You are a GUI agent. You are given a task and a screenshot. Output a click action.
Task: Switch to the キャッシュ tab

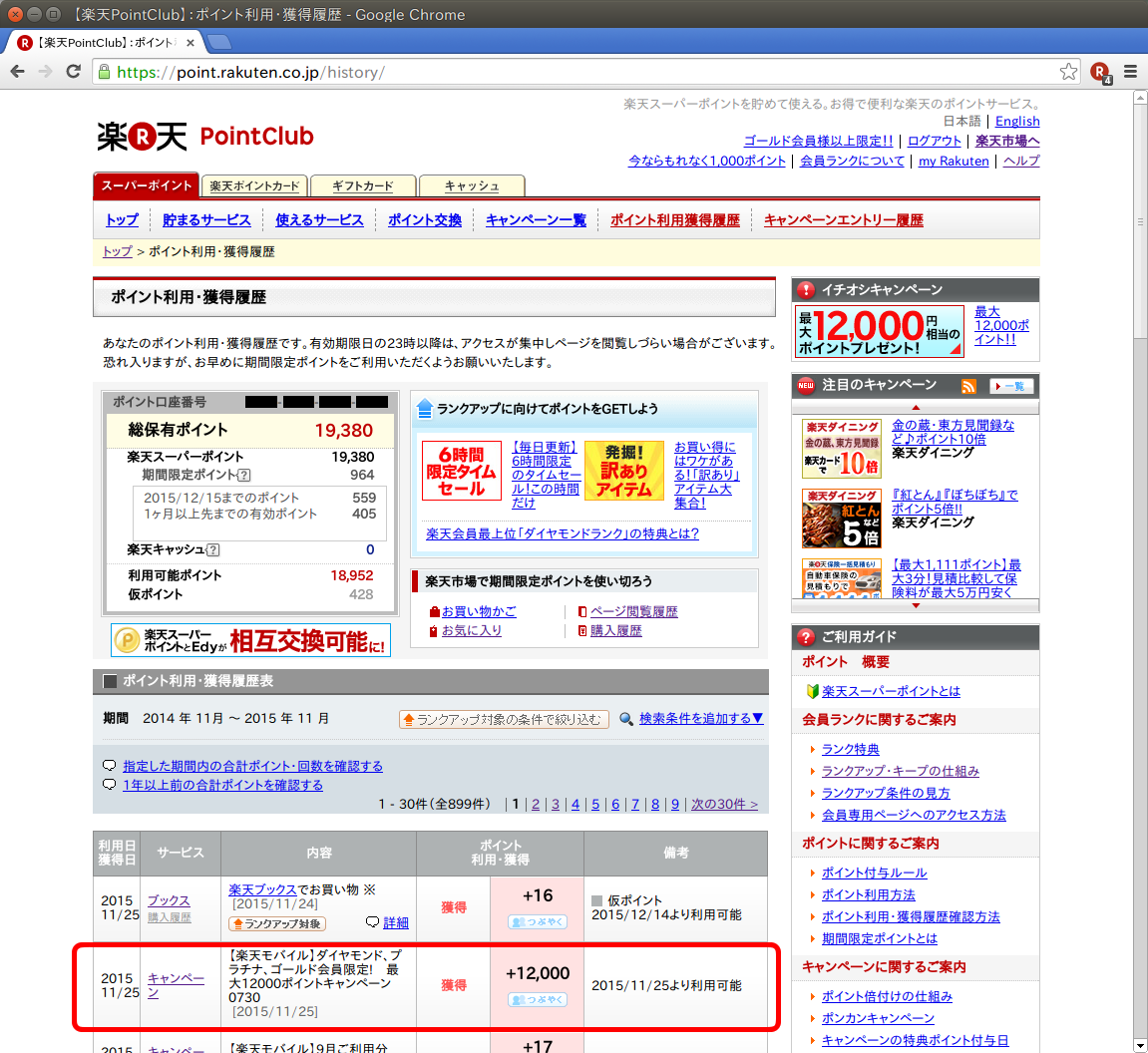pyautogui.click(x=472, y=186)
